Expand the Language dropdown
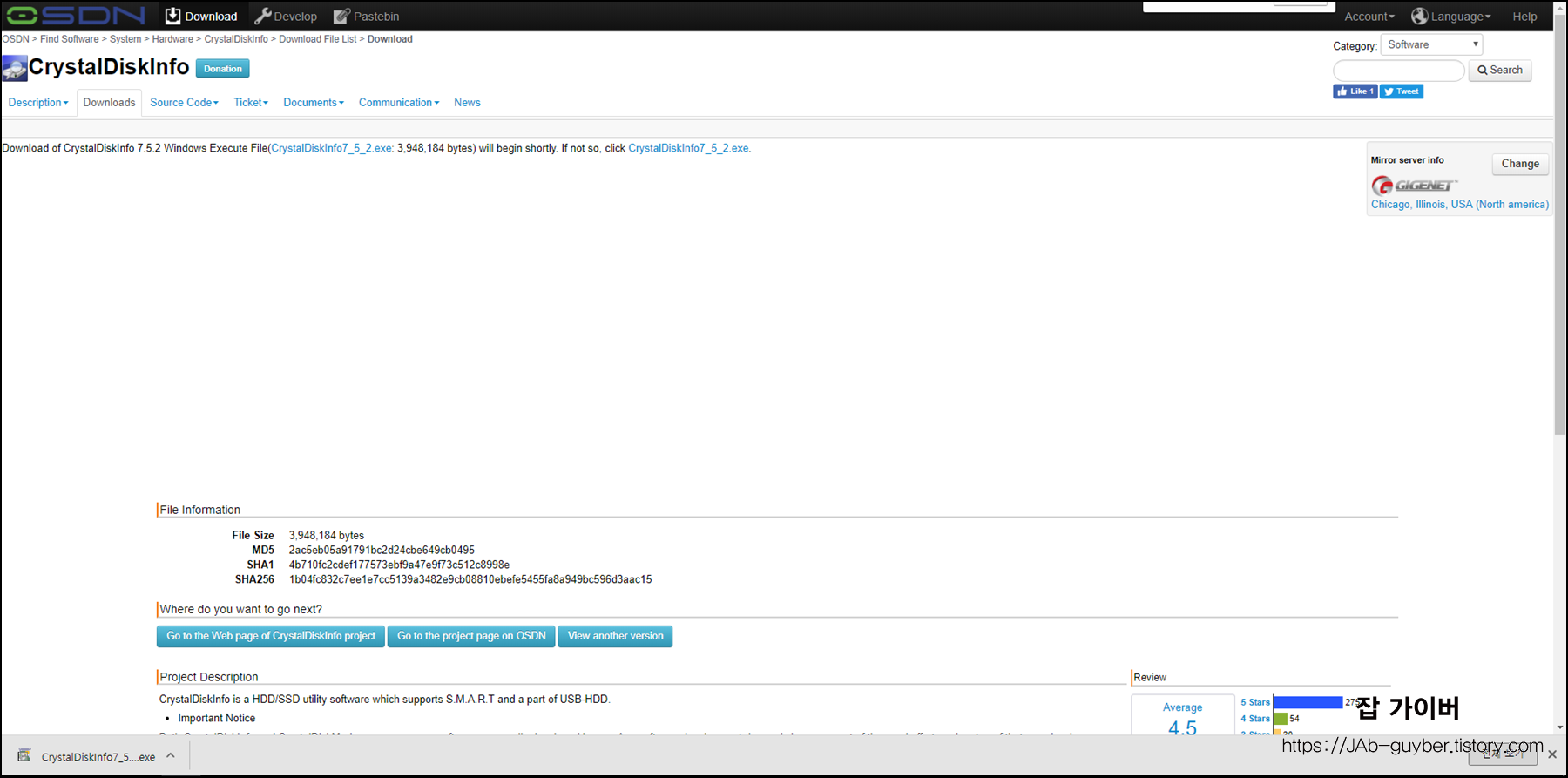Viewport: 1568px width, 778px height. tap(1451, 17)
